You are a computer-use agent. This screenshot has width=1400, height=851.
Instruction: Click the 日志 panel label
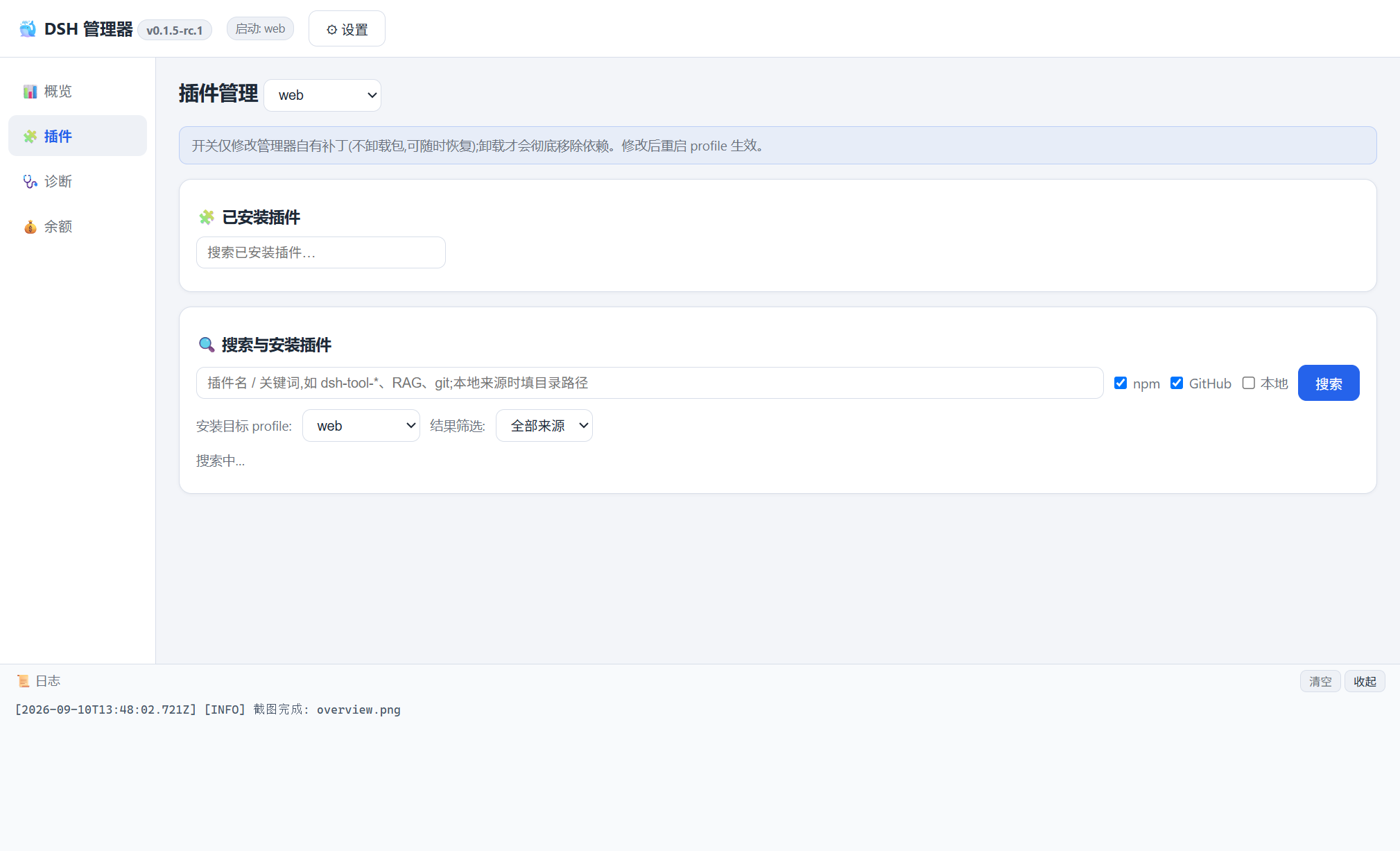click(x=48, y=681)
